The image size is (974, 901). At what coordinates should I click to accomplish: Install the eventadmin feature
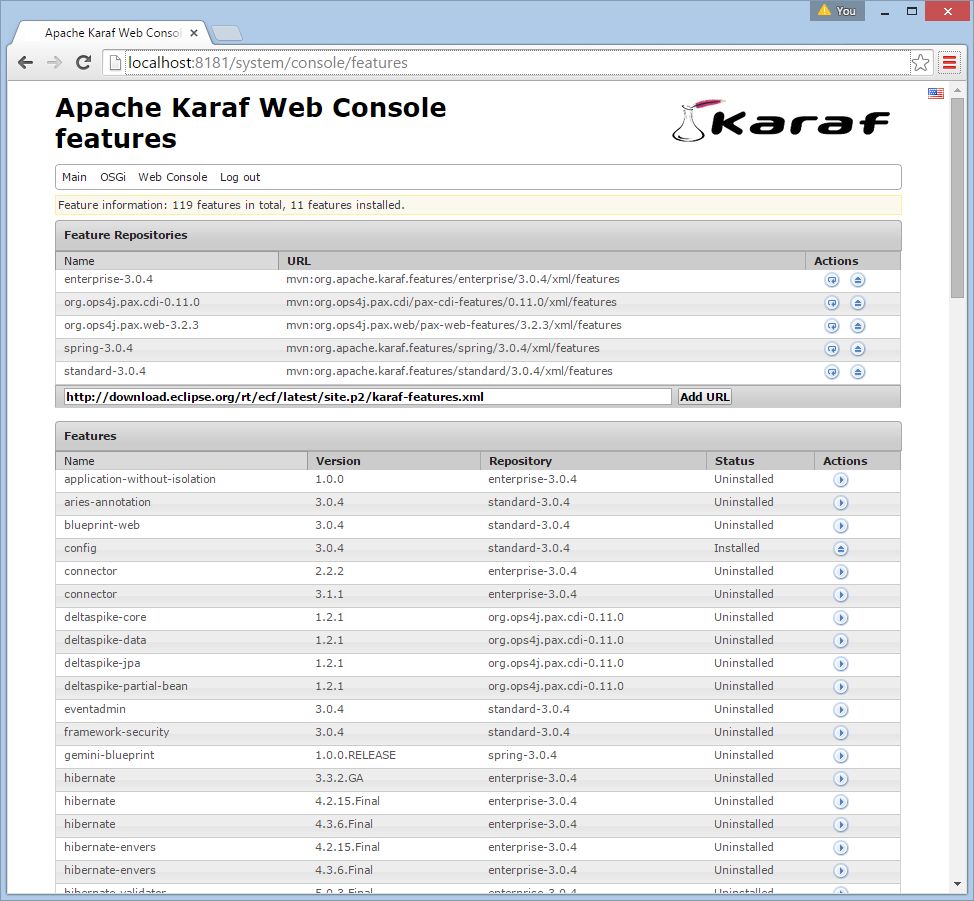click(840, 710)
